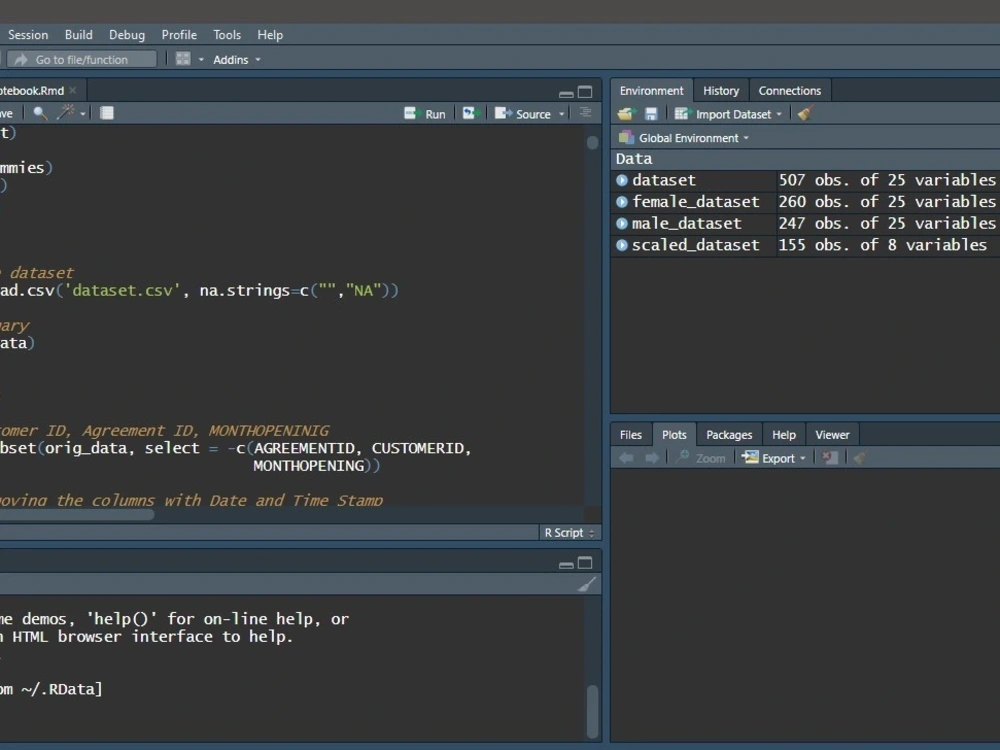1000x750 pixels.
Task: Click the workspace panes grid icon
Action: [x=183, y=59]
